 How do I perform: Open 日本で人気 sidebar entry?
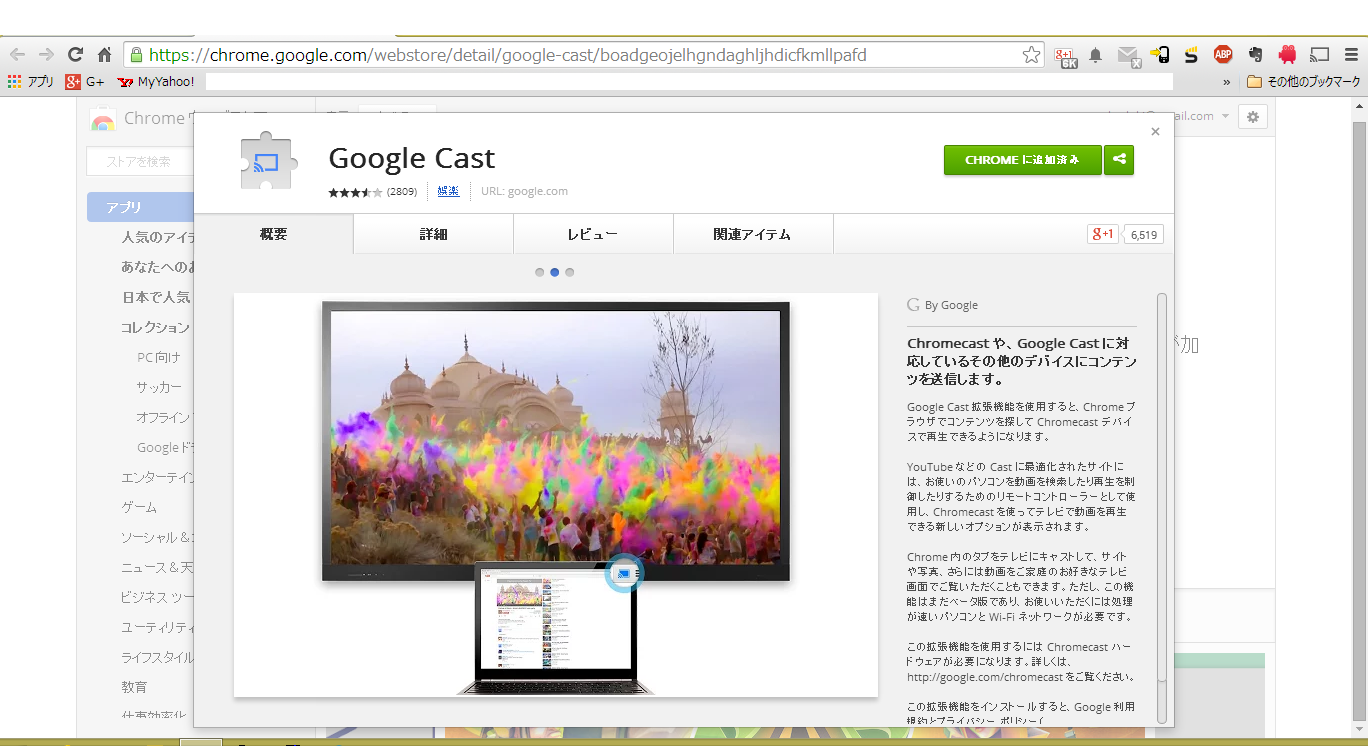156,297
